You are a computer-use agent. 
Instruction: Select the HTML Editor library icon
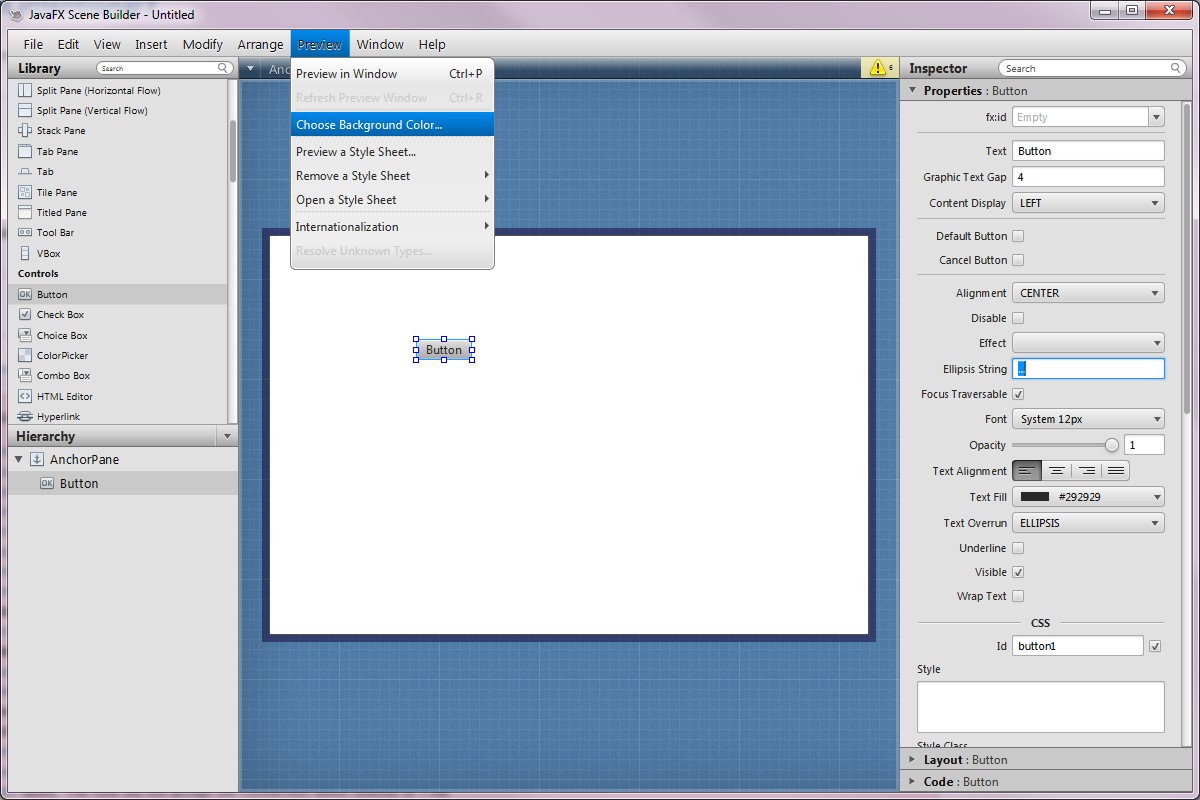pos(25,397)
